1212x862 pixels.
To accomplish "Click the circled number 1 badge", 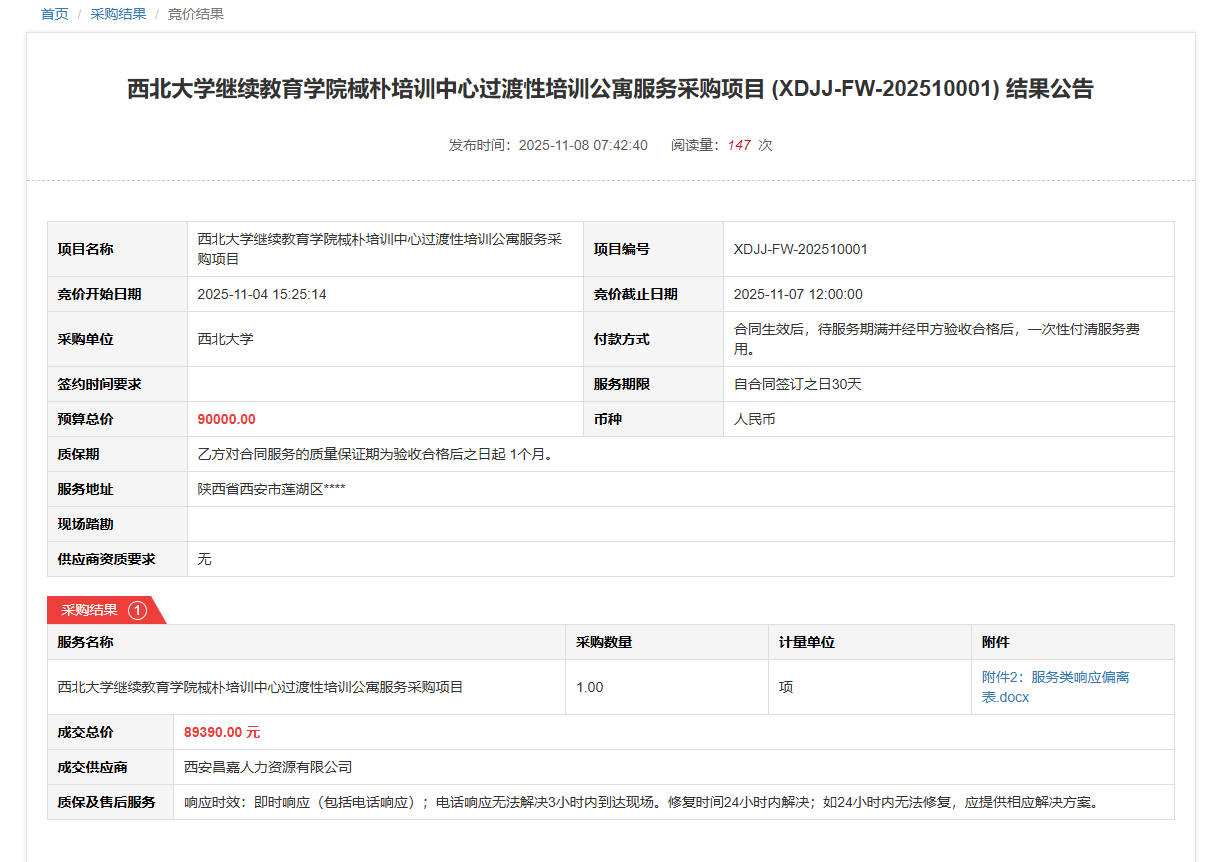I will click(137, 610).
